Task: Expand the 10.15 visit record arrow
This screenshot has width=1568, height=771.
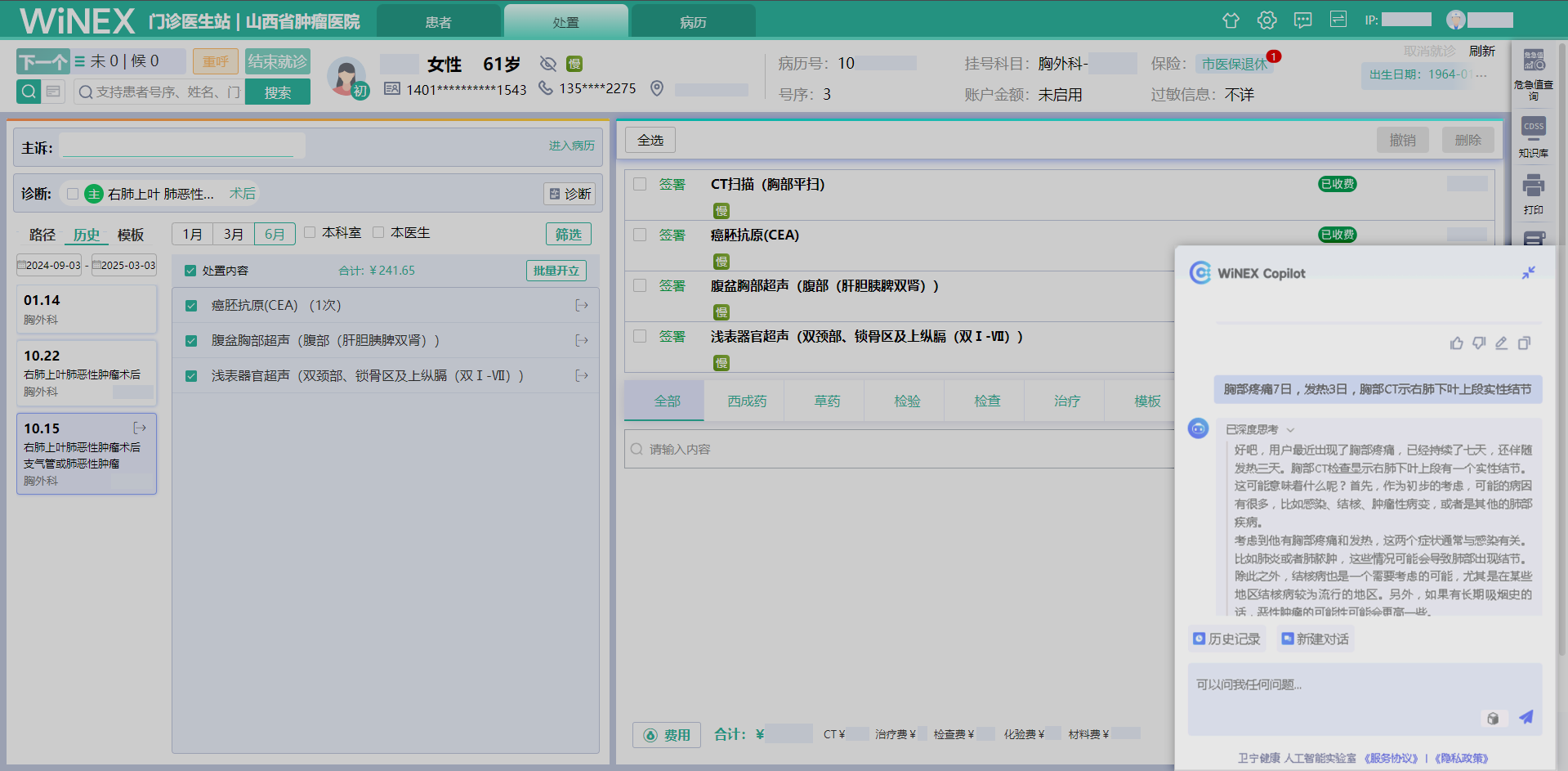Action: (x=140, y=428)
